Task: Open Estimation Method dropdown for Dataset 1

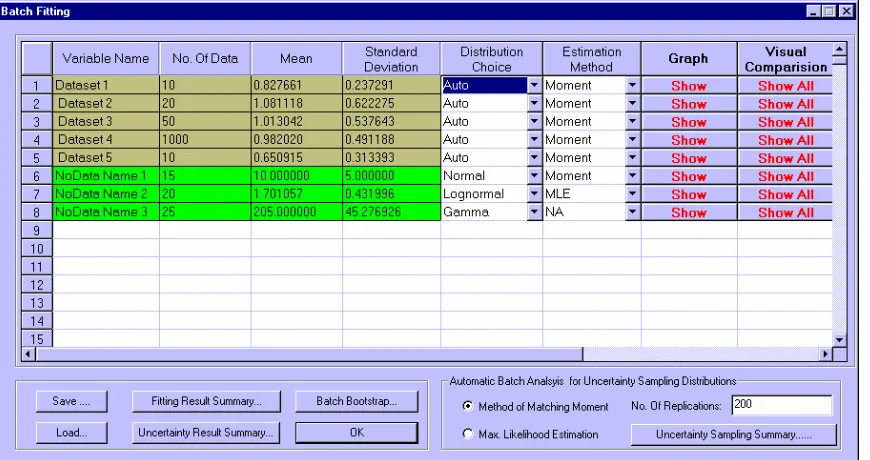Action: click(633, 85)
